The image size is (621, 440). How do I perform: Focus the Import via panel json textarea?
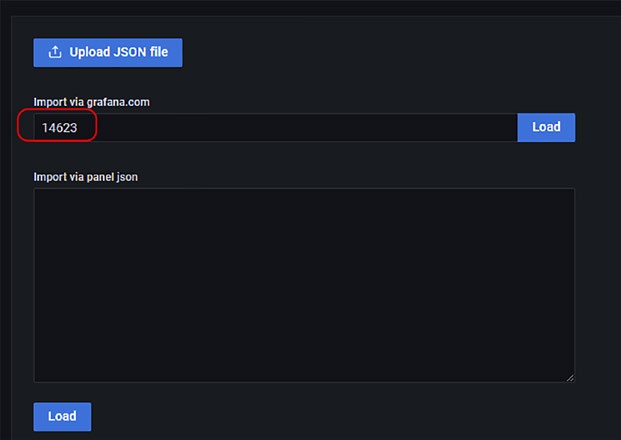tap(304, 285)
